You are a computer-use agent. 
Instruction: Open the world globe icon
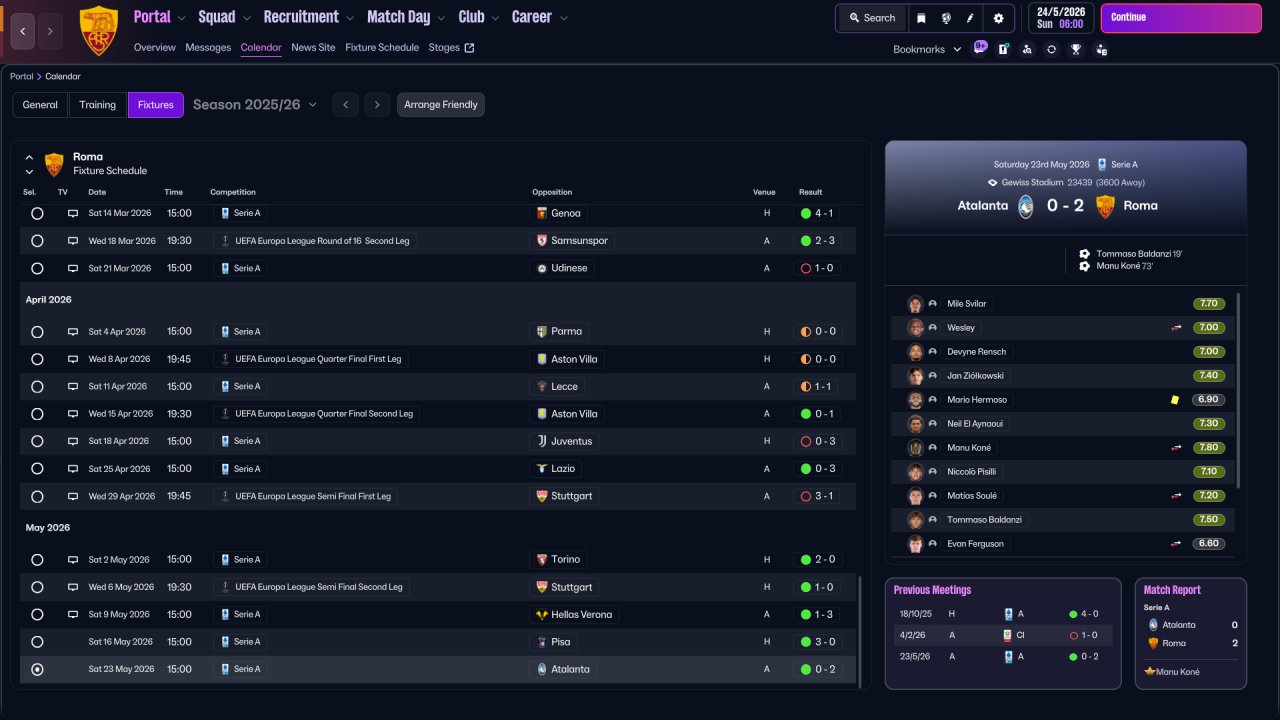tap(946, 18)
